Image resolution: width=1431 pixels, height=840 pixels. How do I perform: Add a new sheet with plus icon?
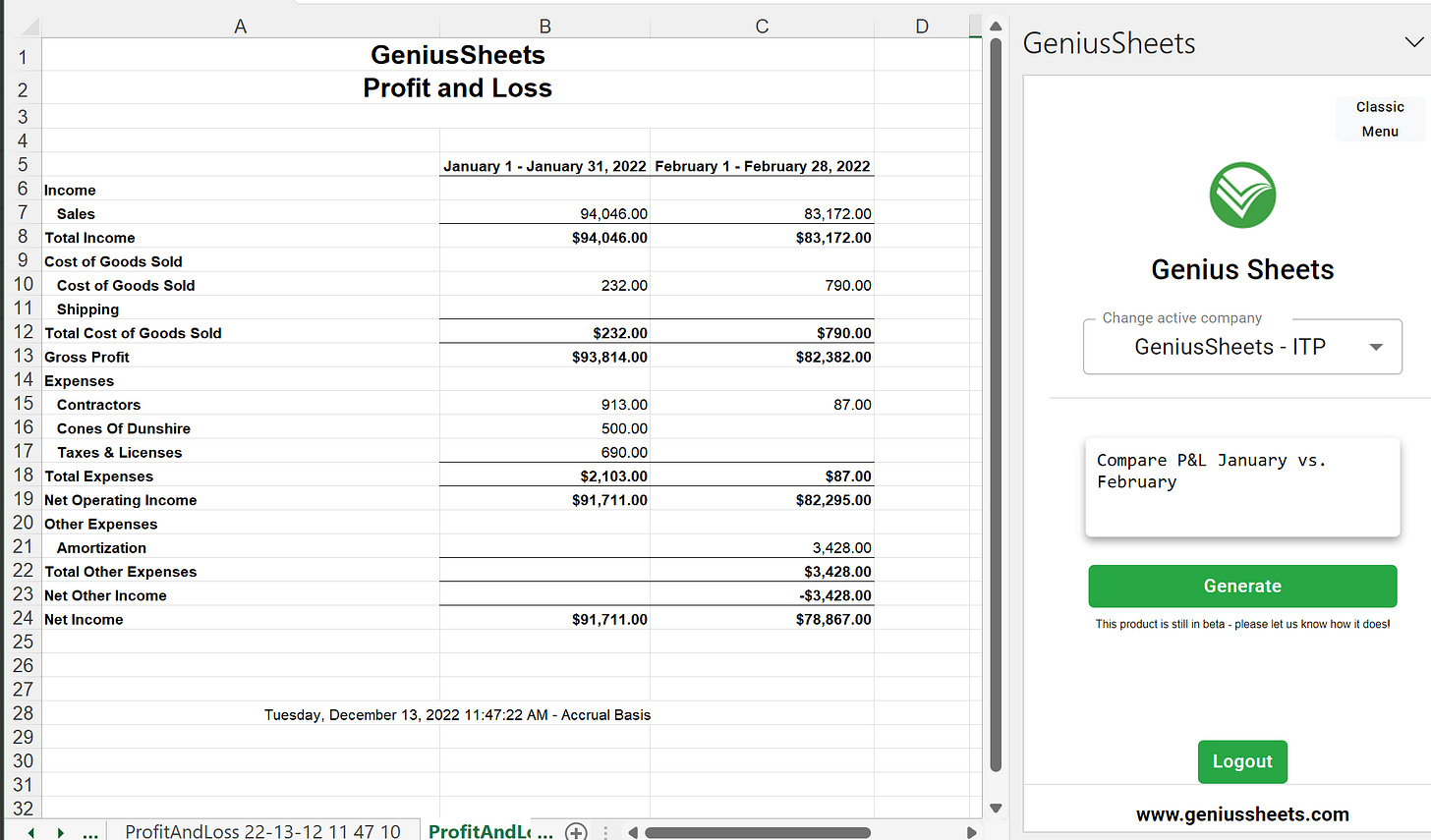[x=576, y=832]
